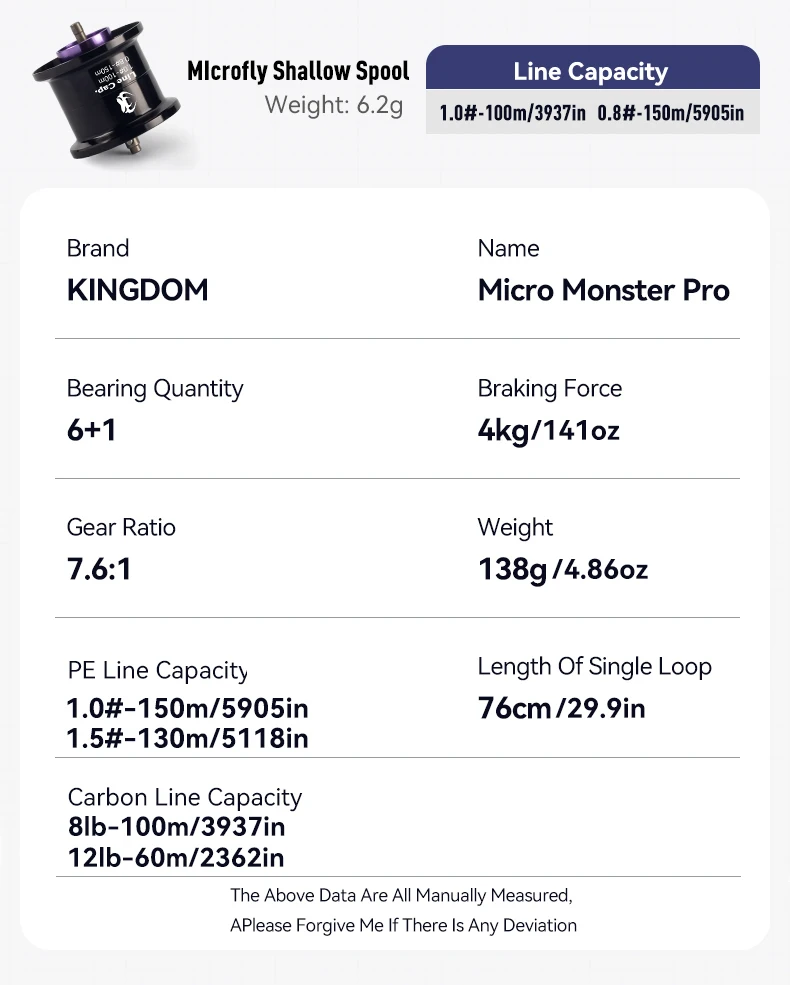This screenshot has width=790, height=985.
Task: Select the 1.0#-100m/3937in capacity value
Action: pyautogui.click(x=512, y=113)
